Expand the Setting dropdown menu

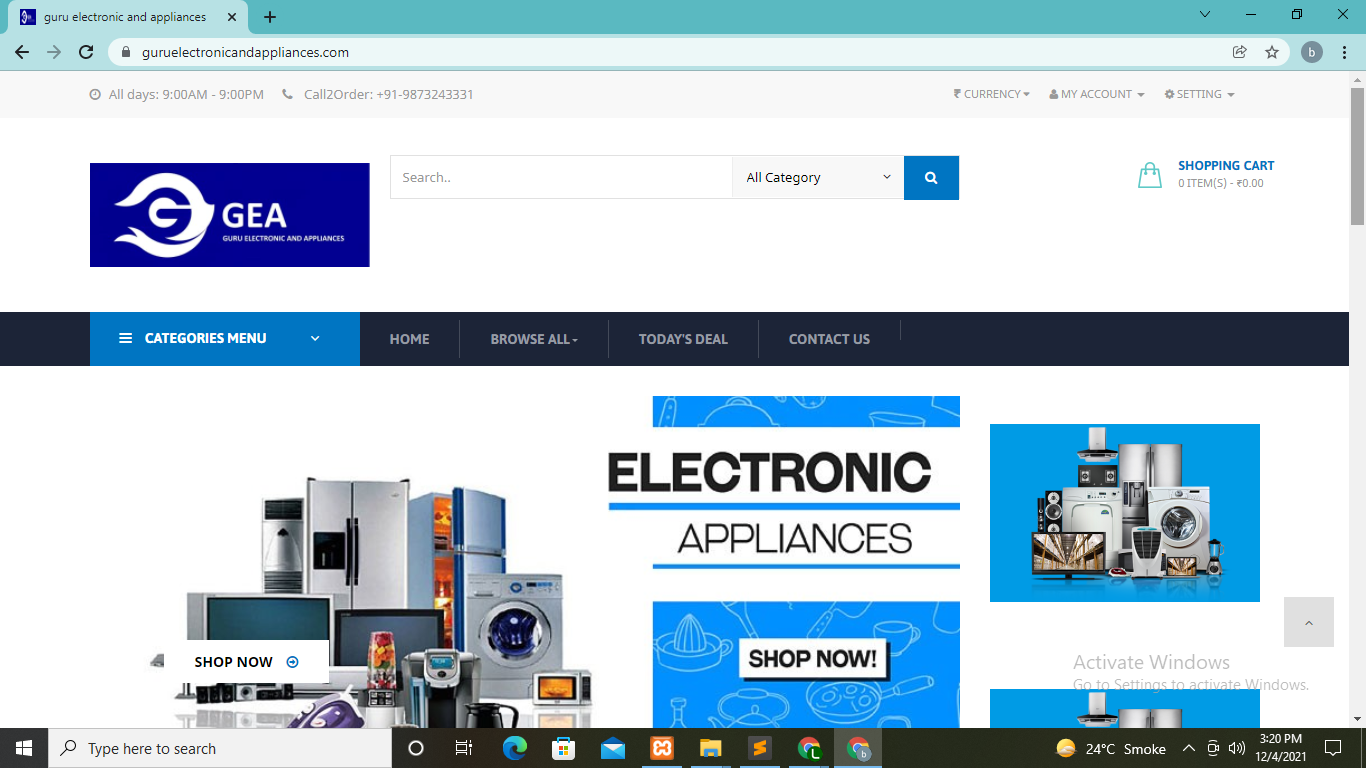point(1199,94)
